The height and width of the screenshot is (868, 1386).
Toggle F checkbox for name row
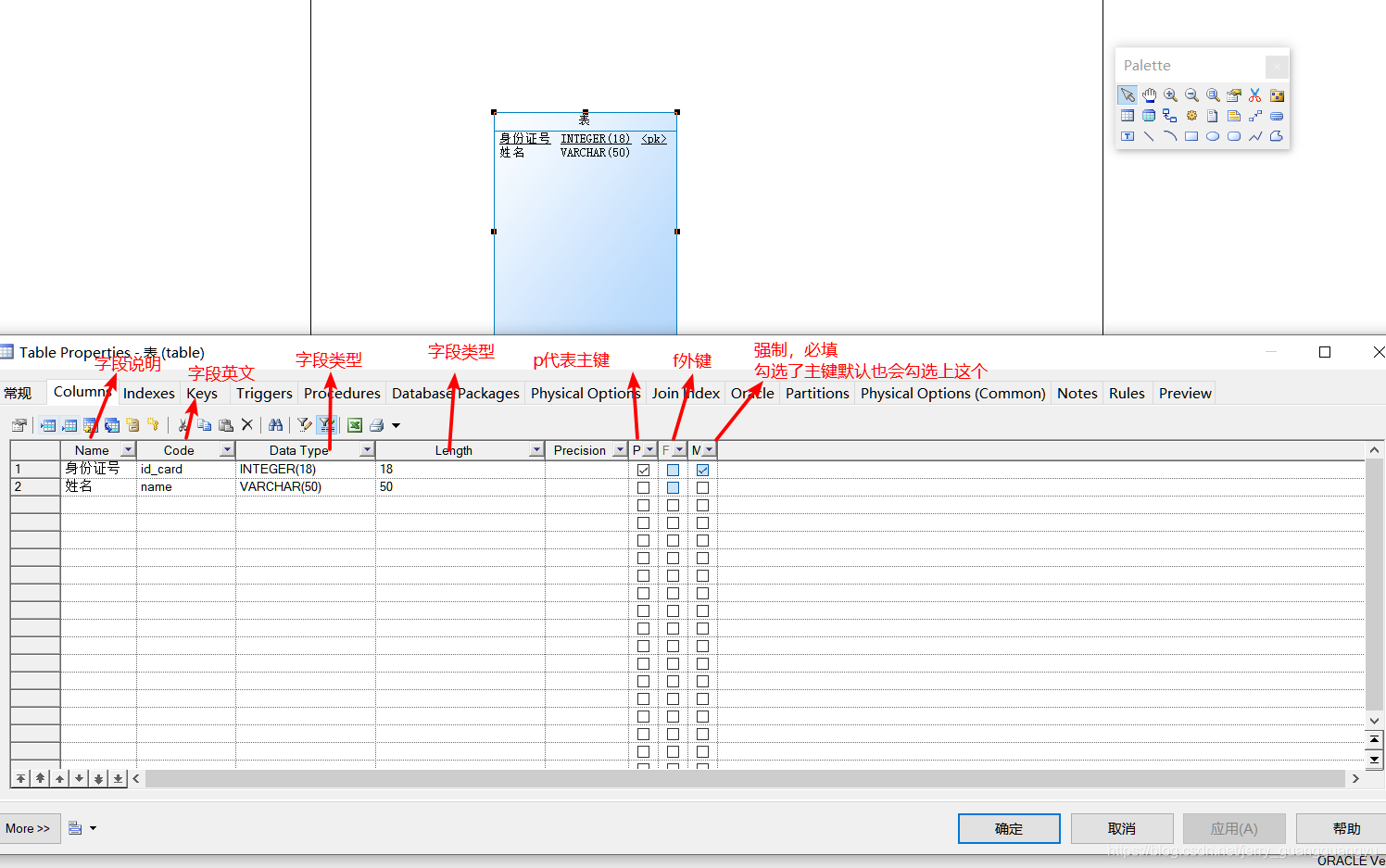coord(673,487)
